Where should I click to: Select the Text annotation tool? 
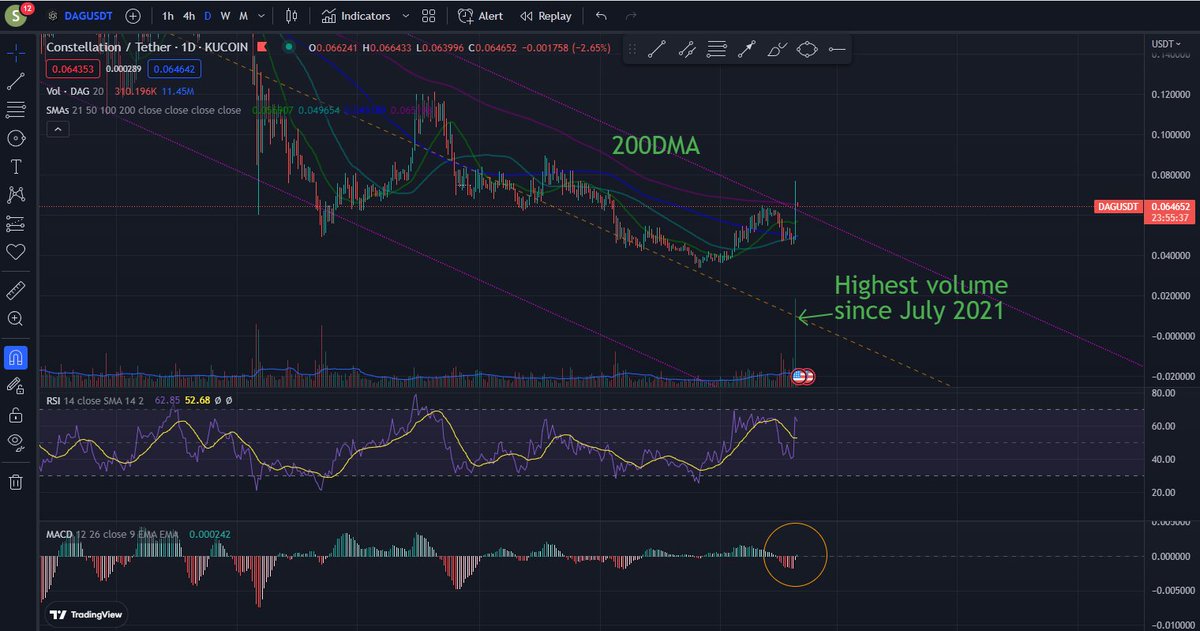(x=15, y=167)
